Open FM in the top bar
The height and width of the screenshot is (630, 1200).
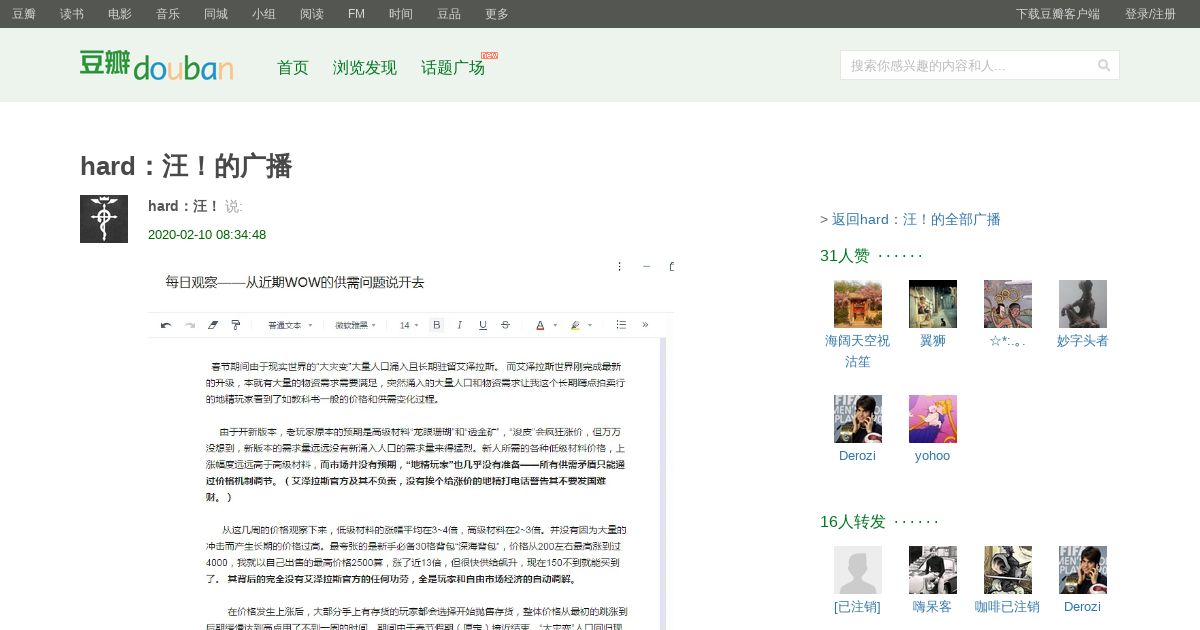point(356,14)
